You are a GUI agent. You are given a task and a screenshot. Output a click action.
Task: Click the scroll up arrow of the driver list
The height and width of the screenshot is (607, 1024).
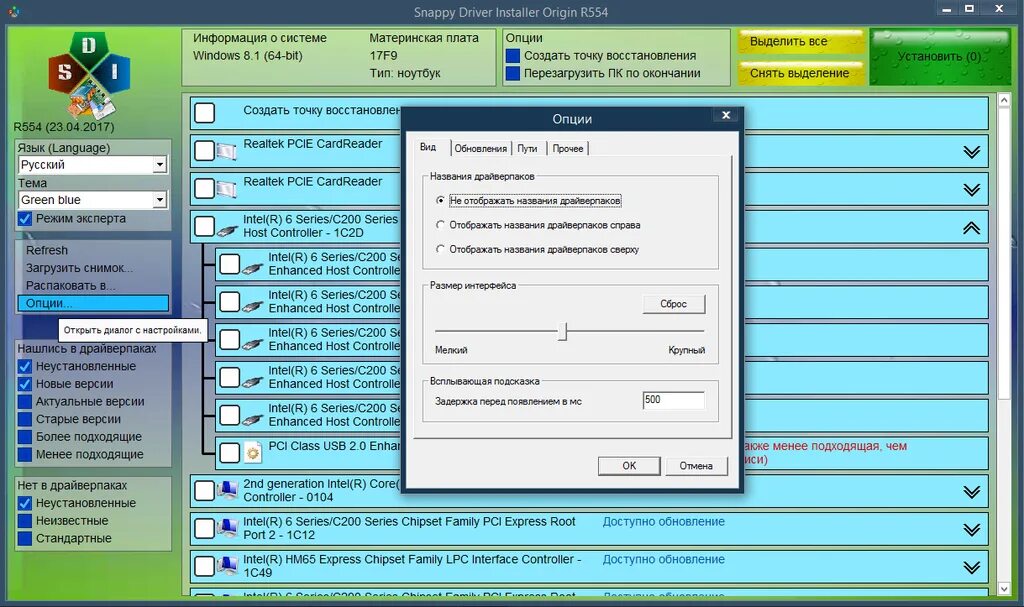[1004, 101]
